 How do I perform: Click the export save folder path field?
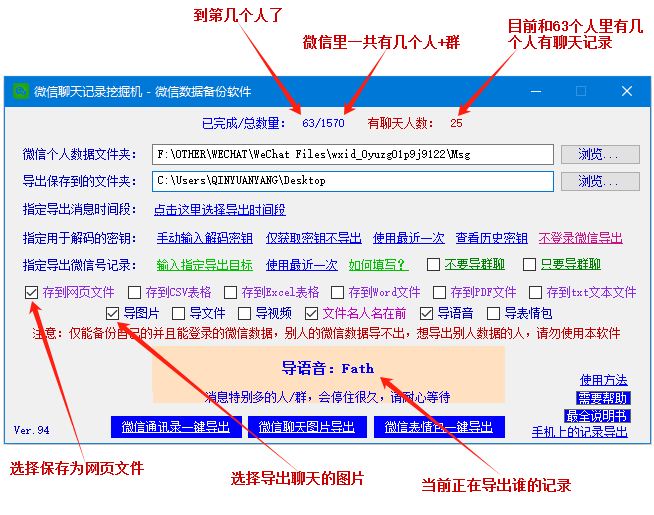353,181
